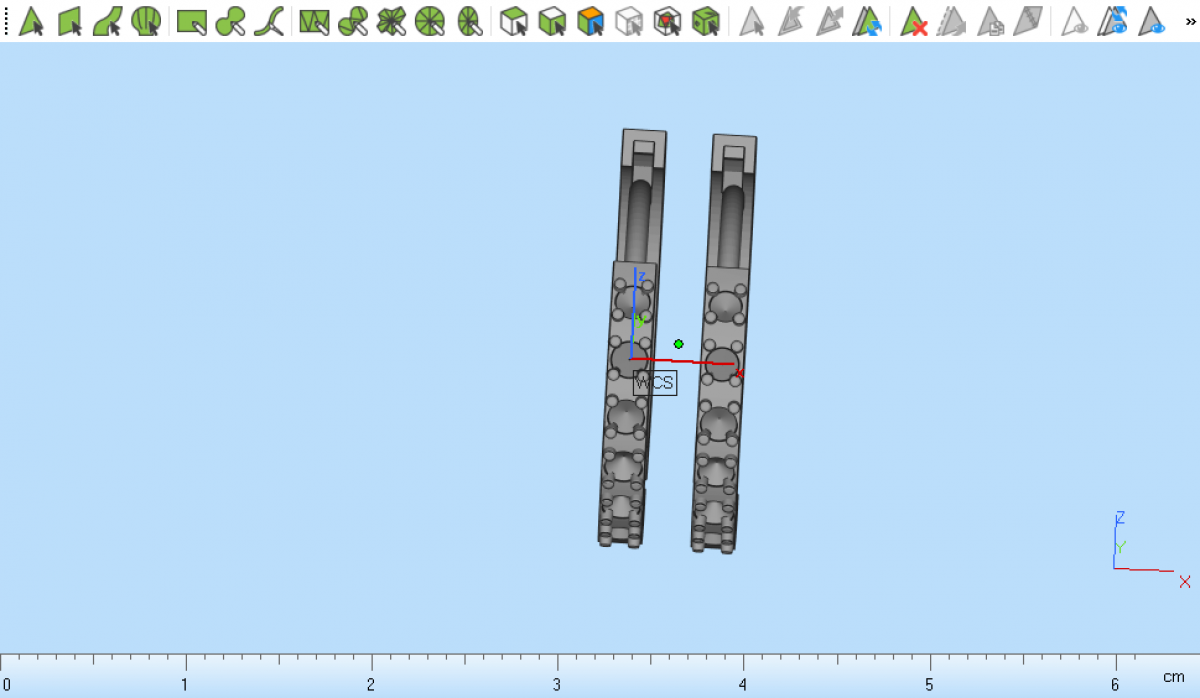This screenshot has height=698, width=1200.
Task: Click the star-shaped triangle marking tool
Action: pyautogui.click(x=391, y=21)
